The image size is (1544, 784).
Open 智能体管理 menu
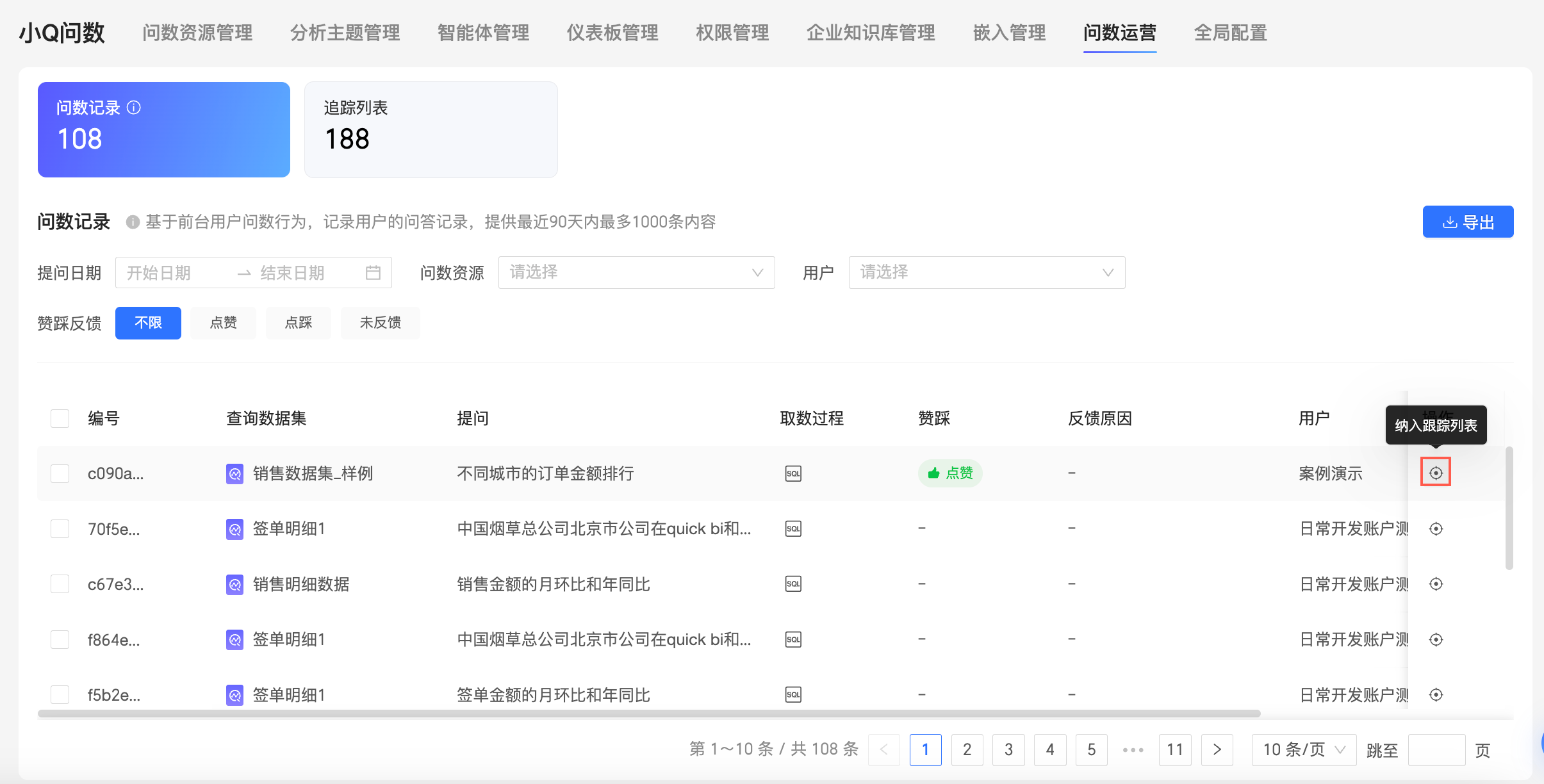point(483,33)
